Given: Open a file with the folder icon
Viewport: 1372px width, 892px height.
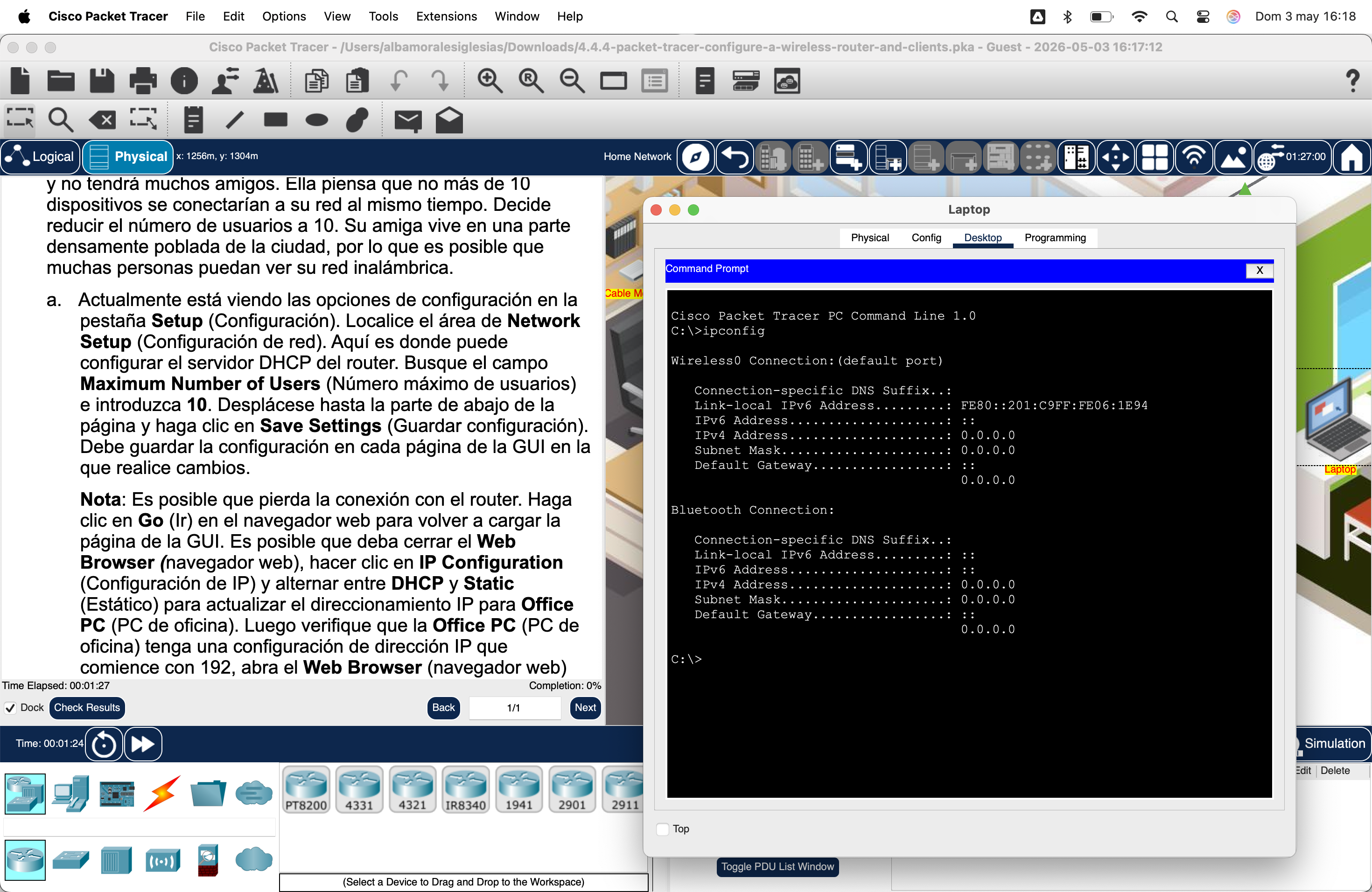Looking at the screenshot, I should point(61,81).
